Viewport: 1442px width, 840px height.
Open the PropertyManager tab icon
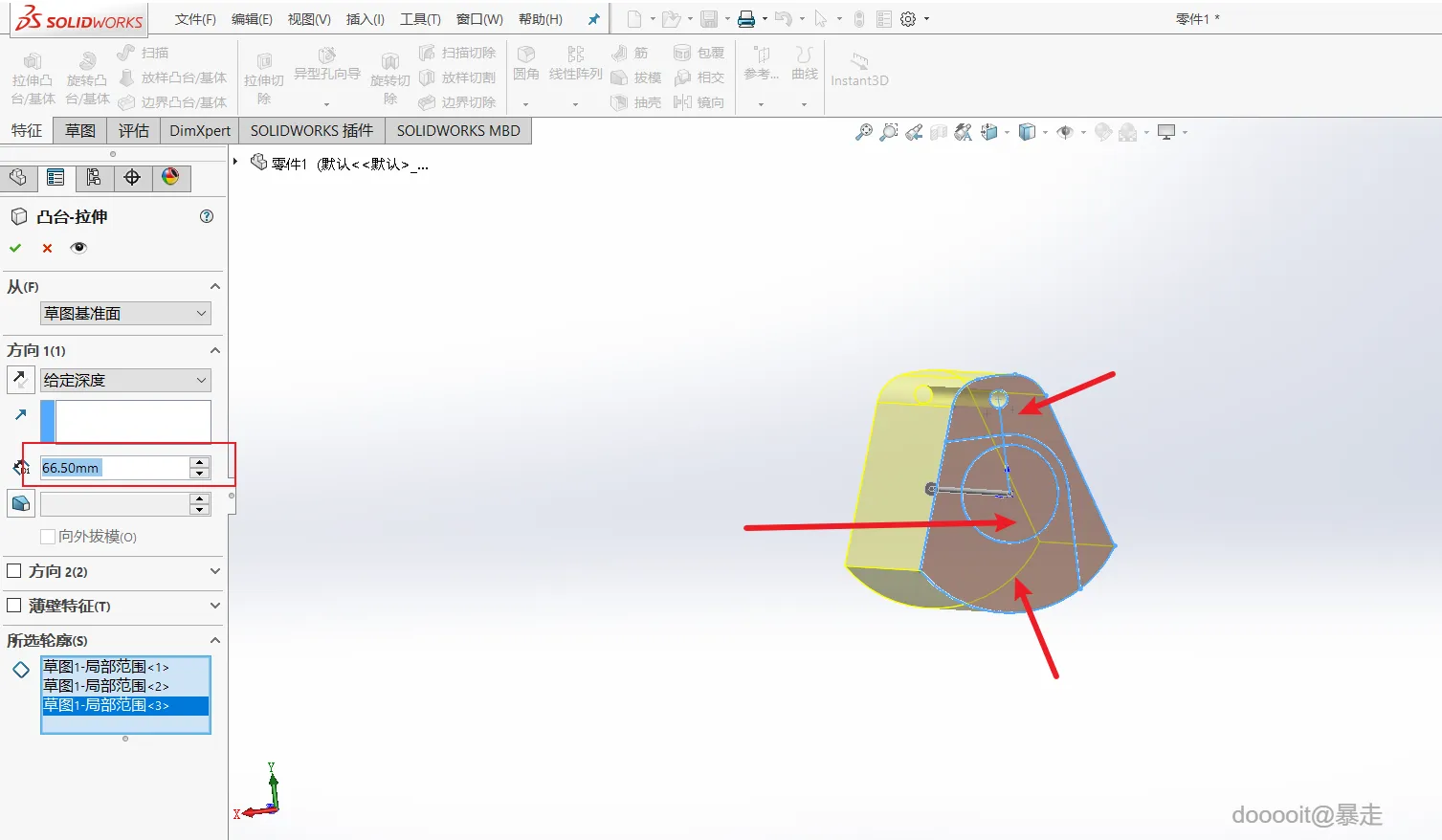click(55, 177)
